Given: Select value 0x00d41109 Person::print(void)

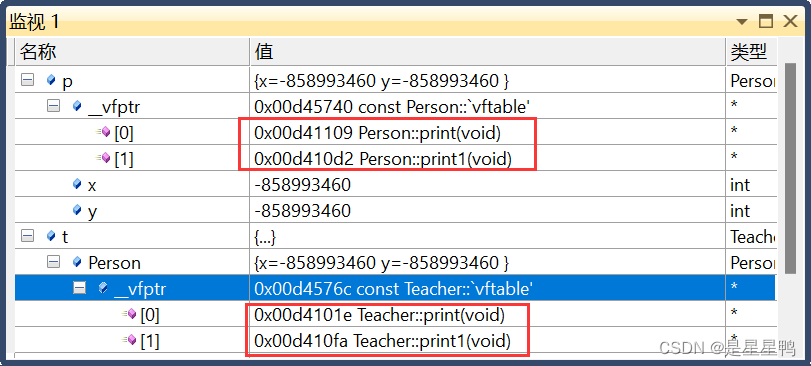Looking at the screenshot, I should coord(378,133).
